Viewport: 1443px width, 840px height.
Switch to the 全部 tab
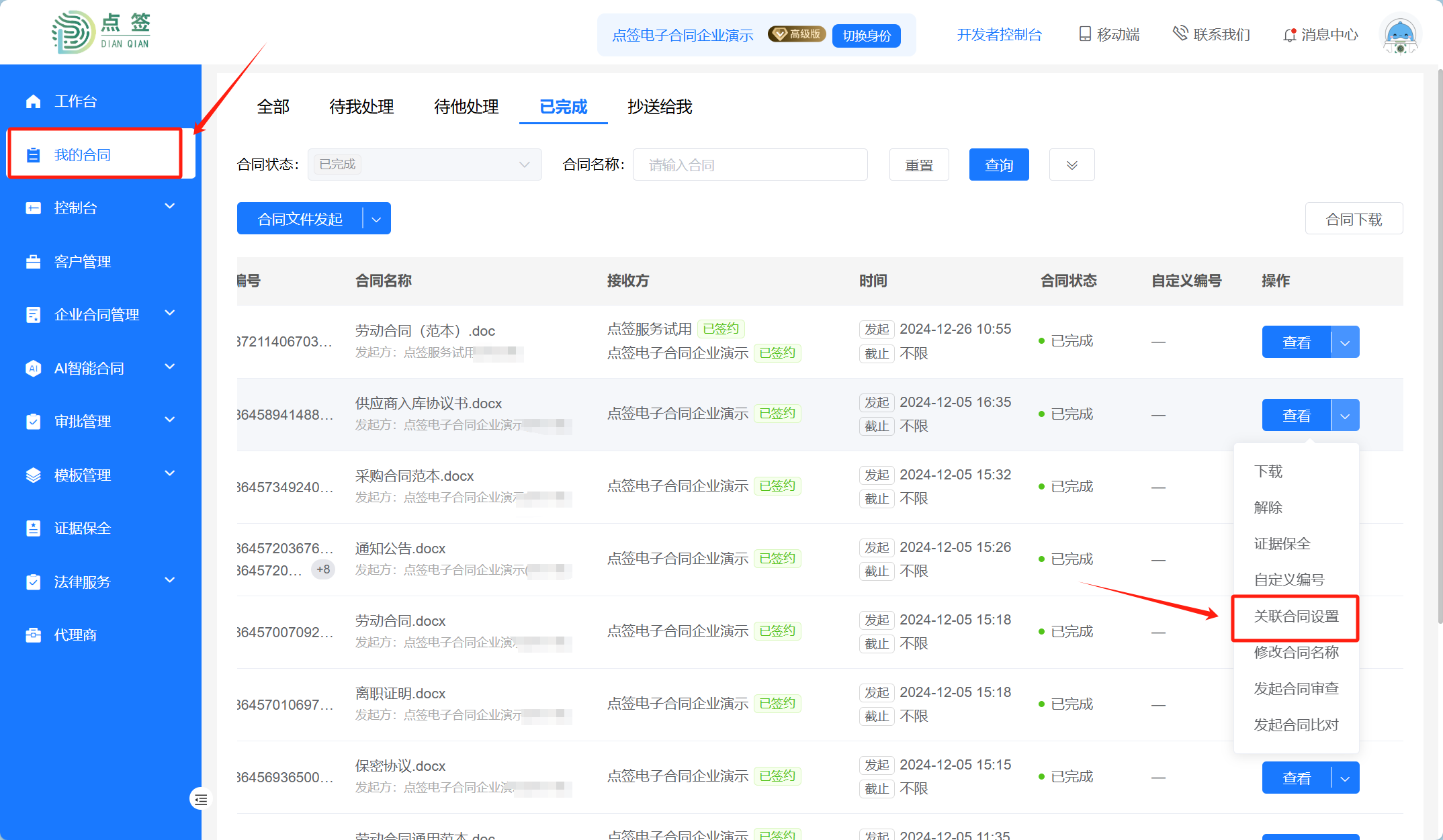pyautogui.click(x=273, y=107)
